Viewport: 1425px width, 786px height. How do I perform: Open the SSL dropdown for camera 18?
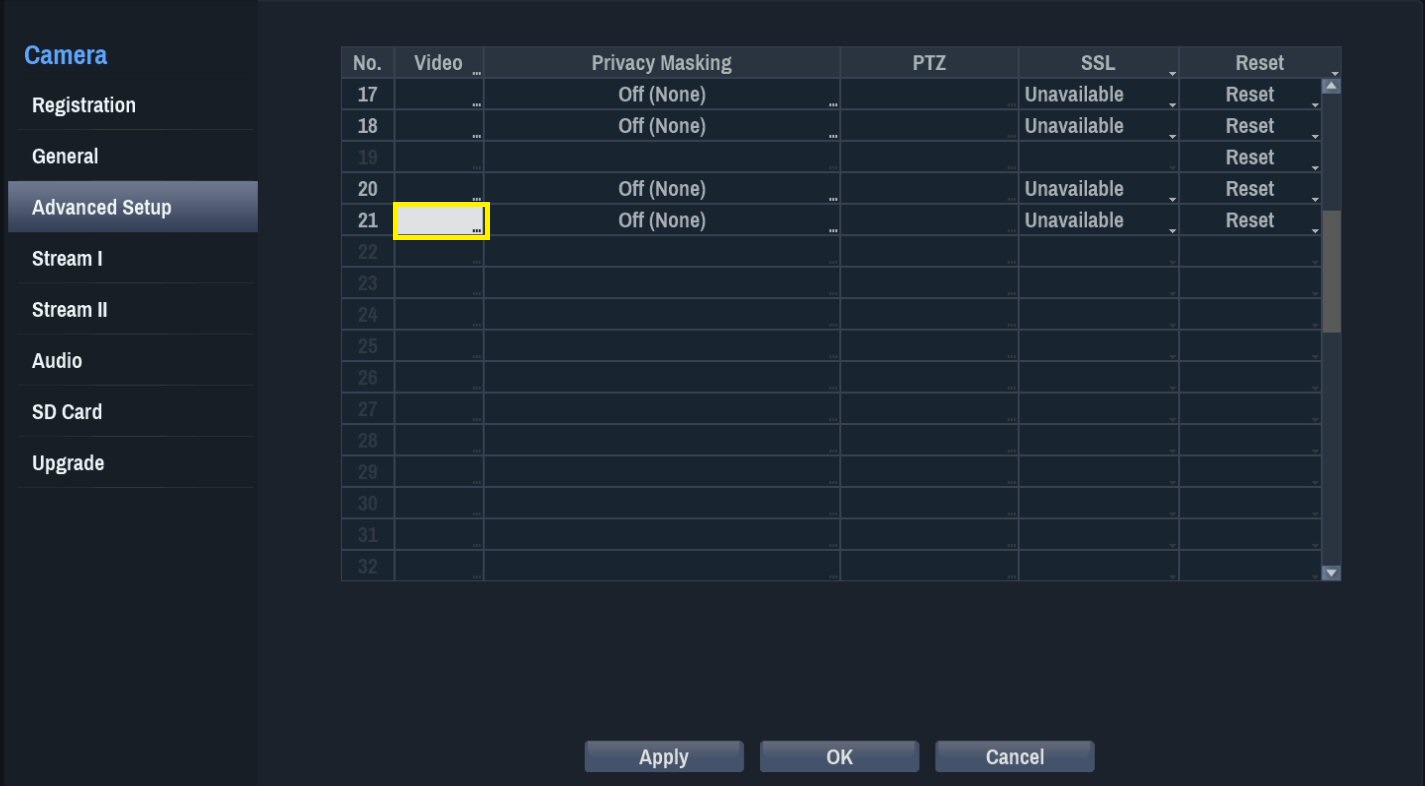[x=1099, y=126]
